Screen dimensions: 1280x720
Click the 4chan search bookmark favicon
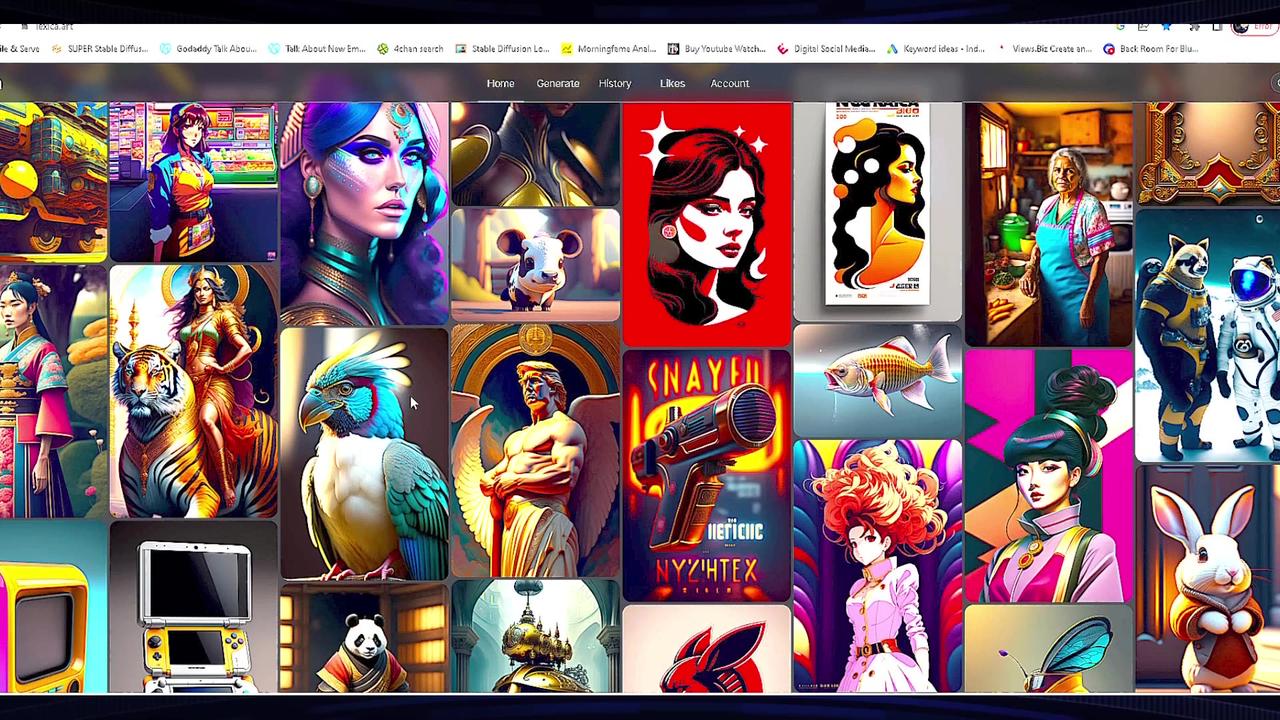point(381,48)
